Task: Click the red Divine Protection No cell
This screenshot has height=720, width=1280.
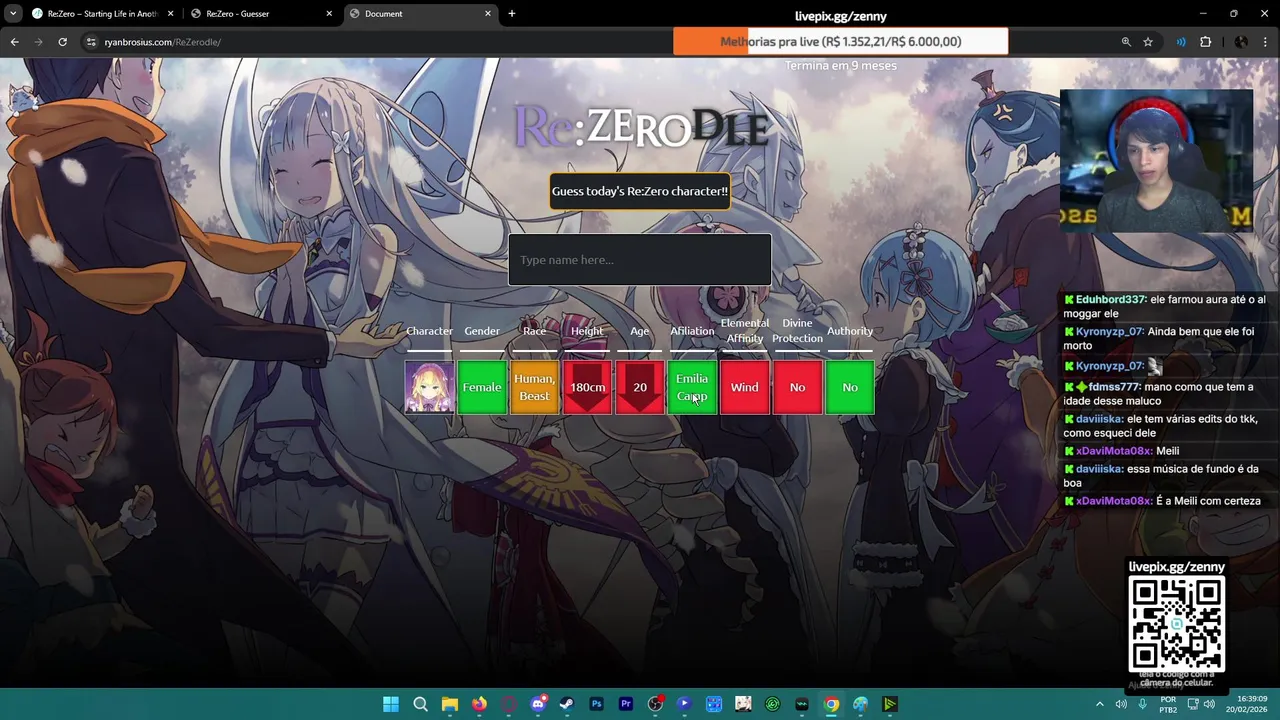Action: tap(797, 387)
